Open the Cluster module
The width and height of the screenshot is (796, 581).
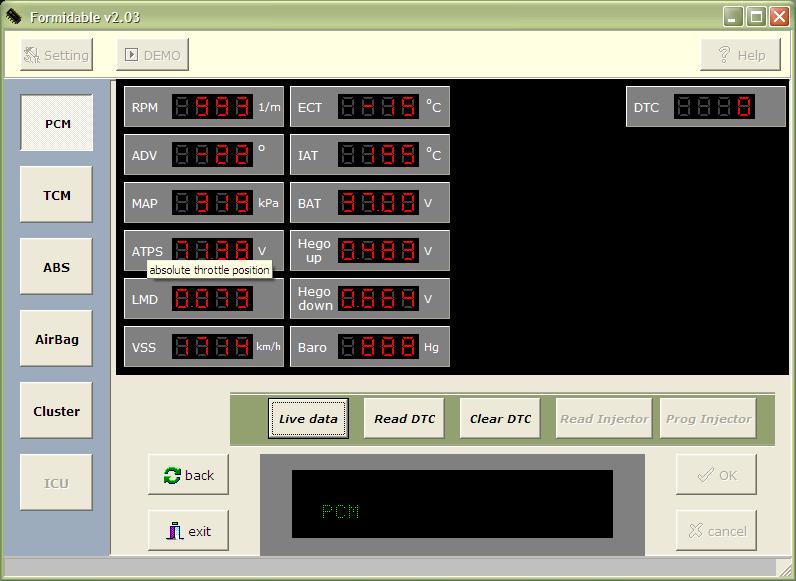tap(57, 411)
